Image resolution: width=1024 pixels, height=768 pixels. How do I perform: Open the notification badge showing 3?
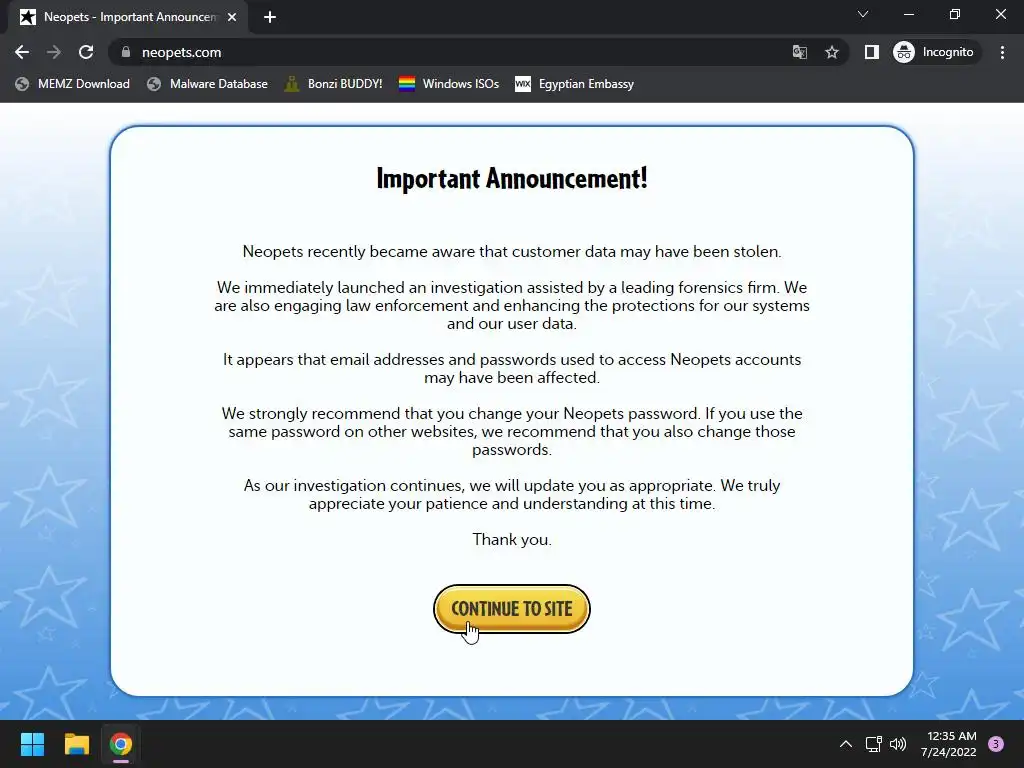(x=996, y=744)
